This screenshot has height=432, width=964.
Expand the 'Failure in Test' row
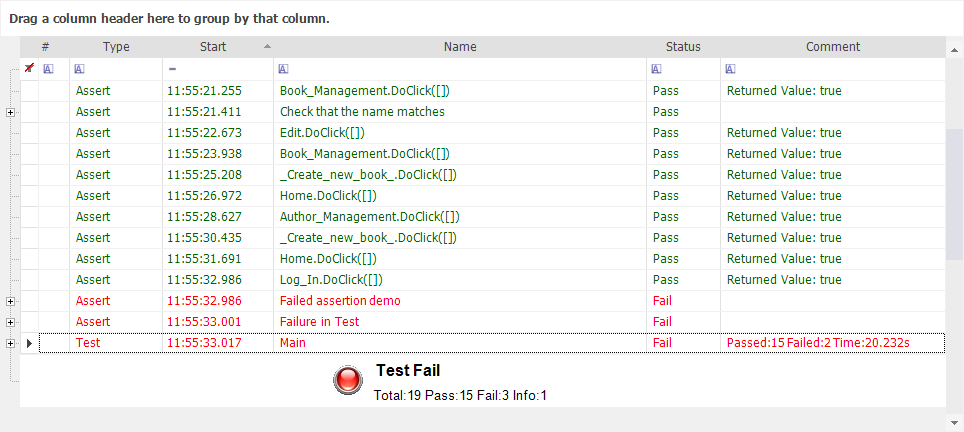pos(10,322)
